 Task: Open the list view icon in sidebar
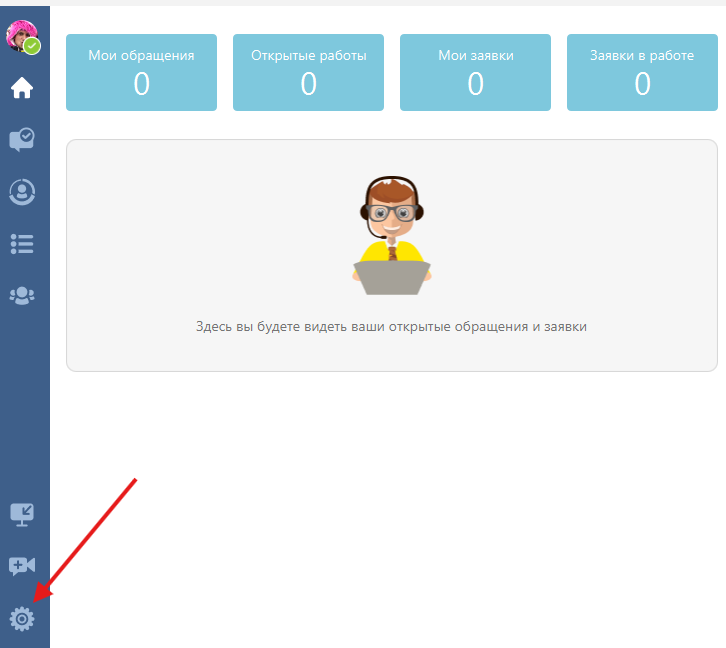tap(22, 243)
